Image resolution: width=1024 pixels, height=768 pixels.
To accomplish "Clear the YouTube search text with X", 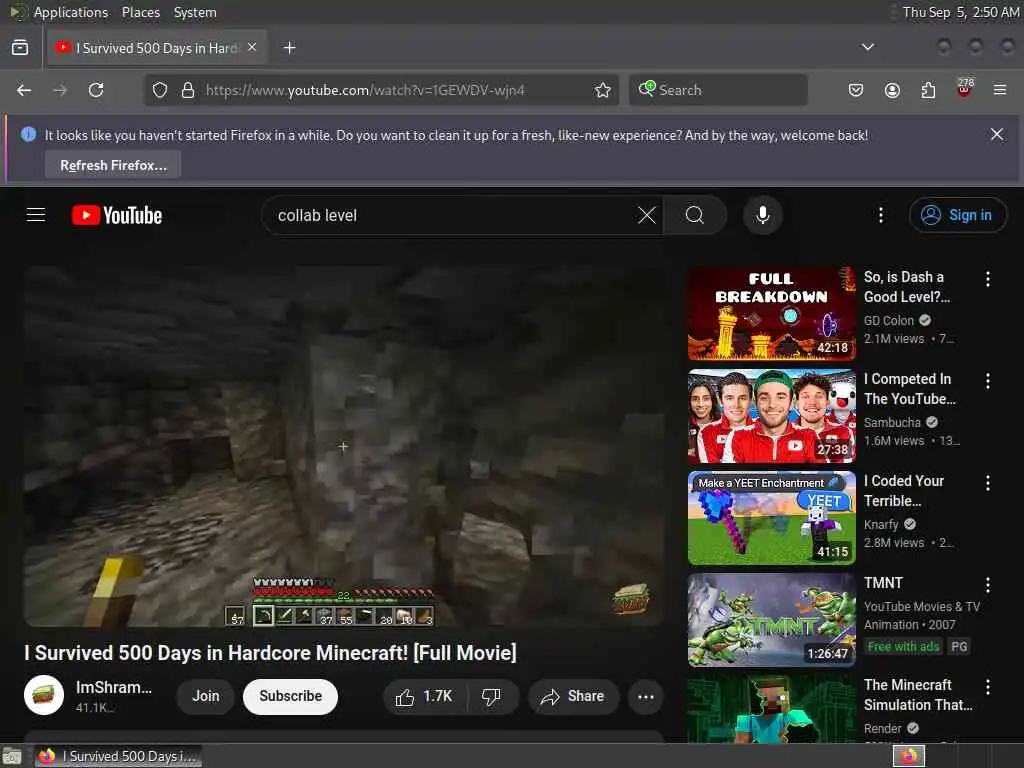I will click(647, 215).
